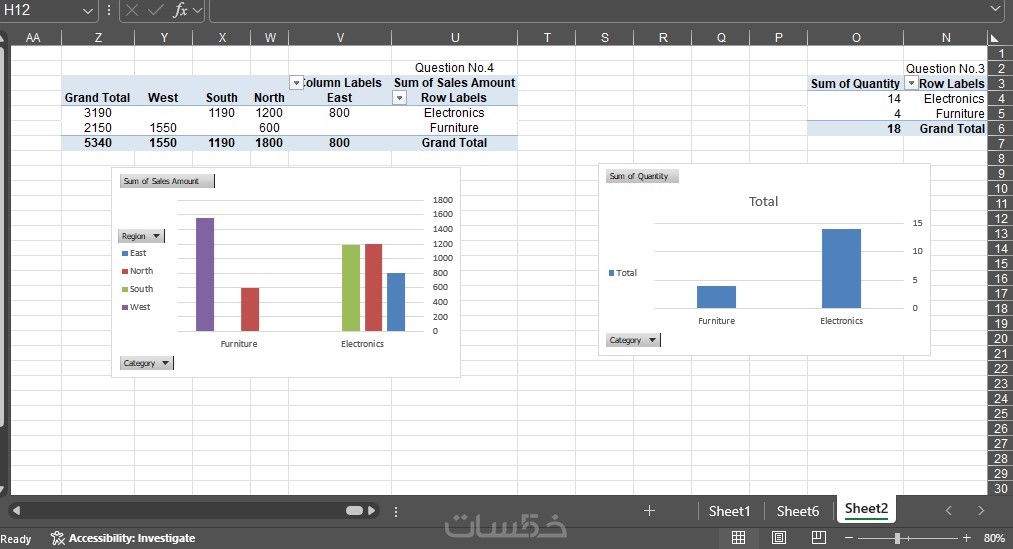Screen dimensions: 1013x549
Task: Open the Column Labels filter dropdown
Action: [296, 83]
